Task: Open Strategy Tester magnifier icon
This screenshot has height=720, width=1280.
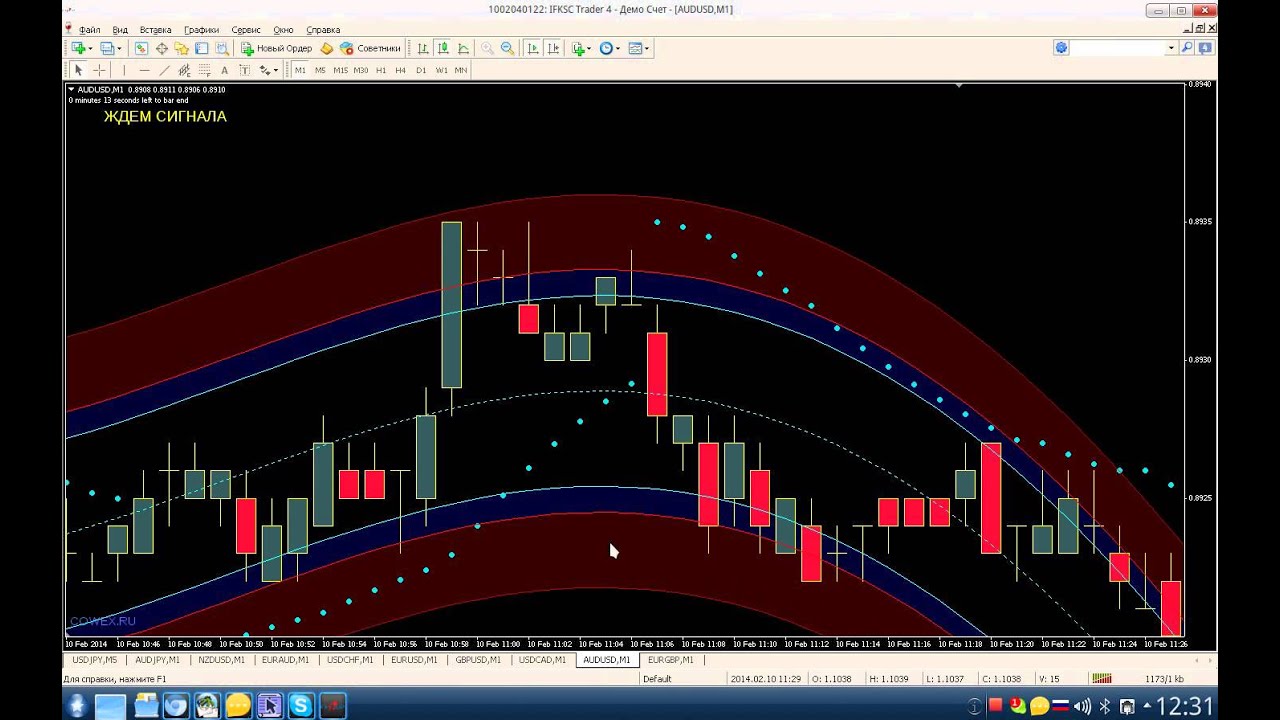Action: 222,48
